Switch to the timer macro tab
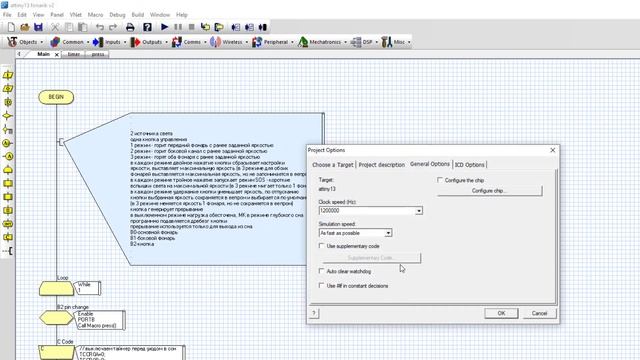Screen dimensions: 640x360 (x=73, y=54)
